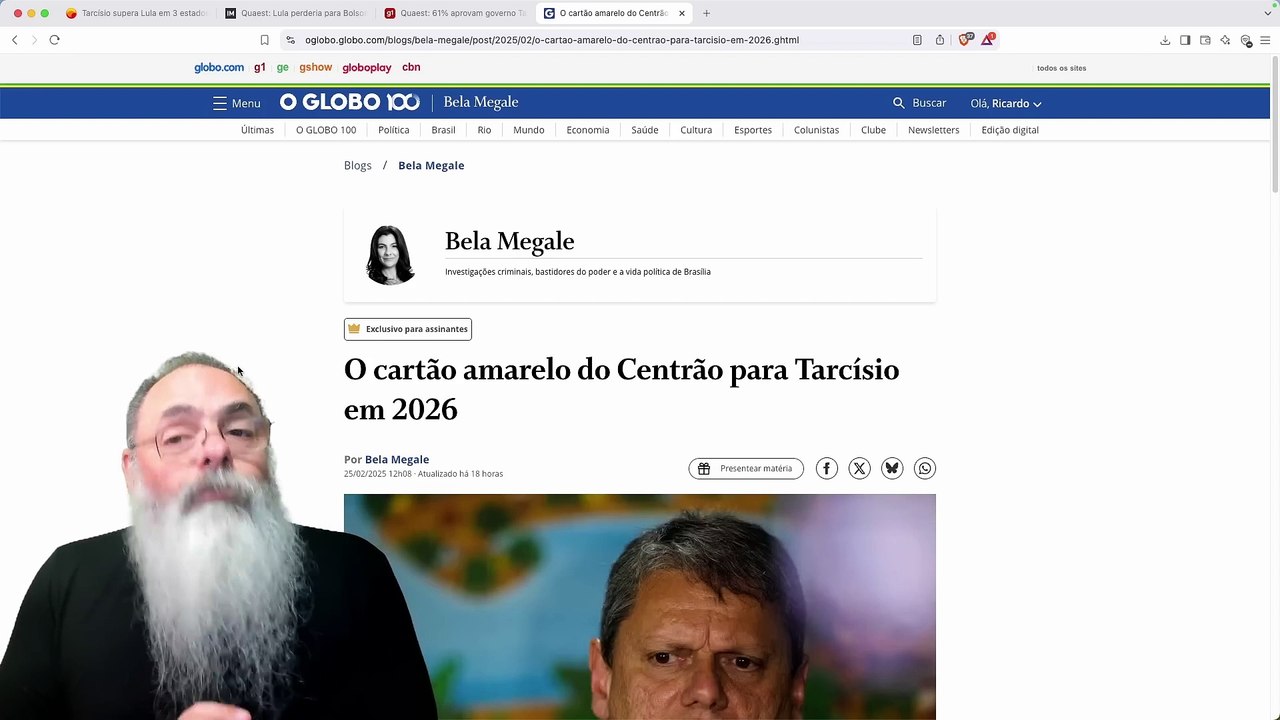This screenshot has width=1280, height=720.
Task: Switch to Quaest: Lula perderia tab
Action: 296,13
